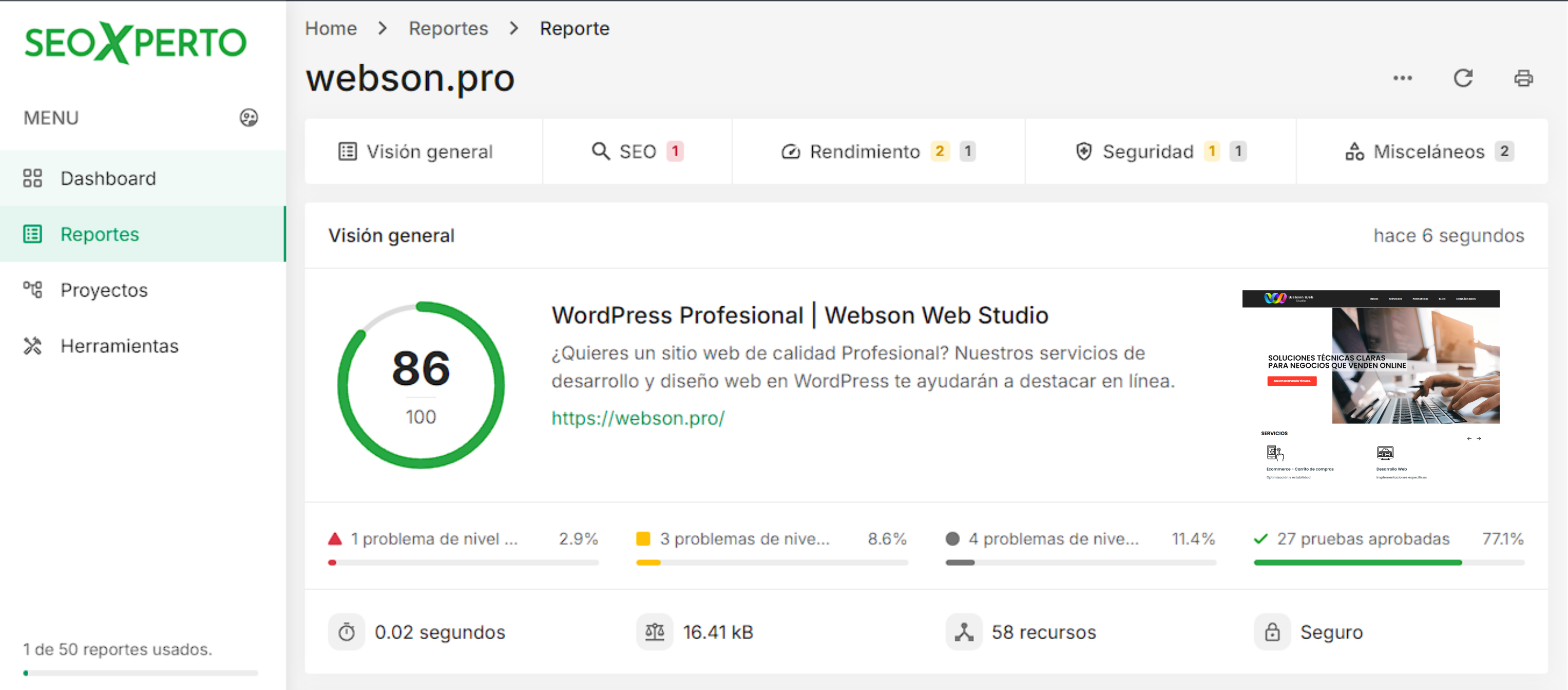Click the gray badge 2 on Misceláneos tab

1504,151
